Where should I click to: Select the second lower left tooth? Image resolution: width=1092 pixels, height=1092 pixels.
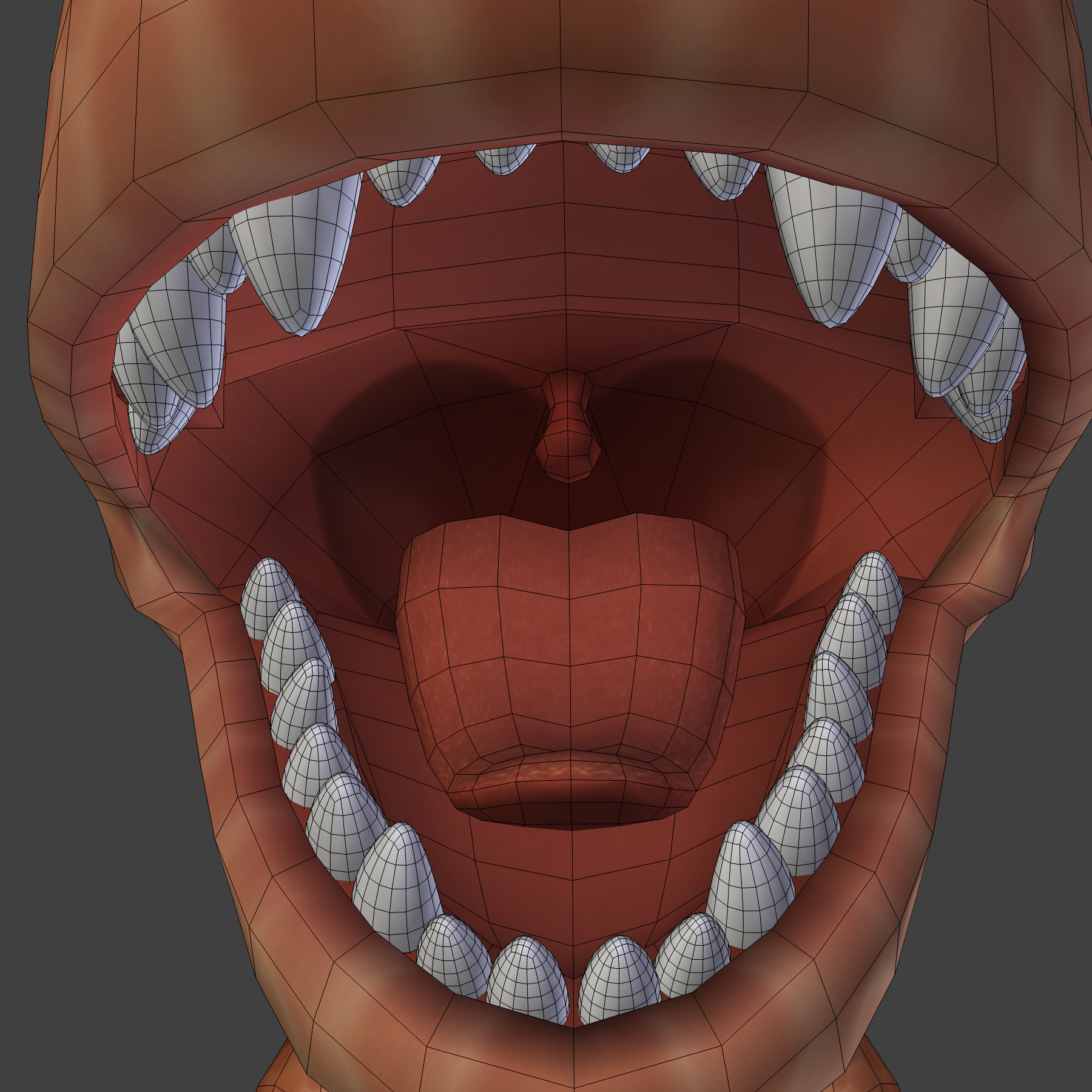click(x=291, y=643)
